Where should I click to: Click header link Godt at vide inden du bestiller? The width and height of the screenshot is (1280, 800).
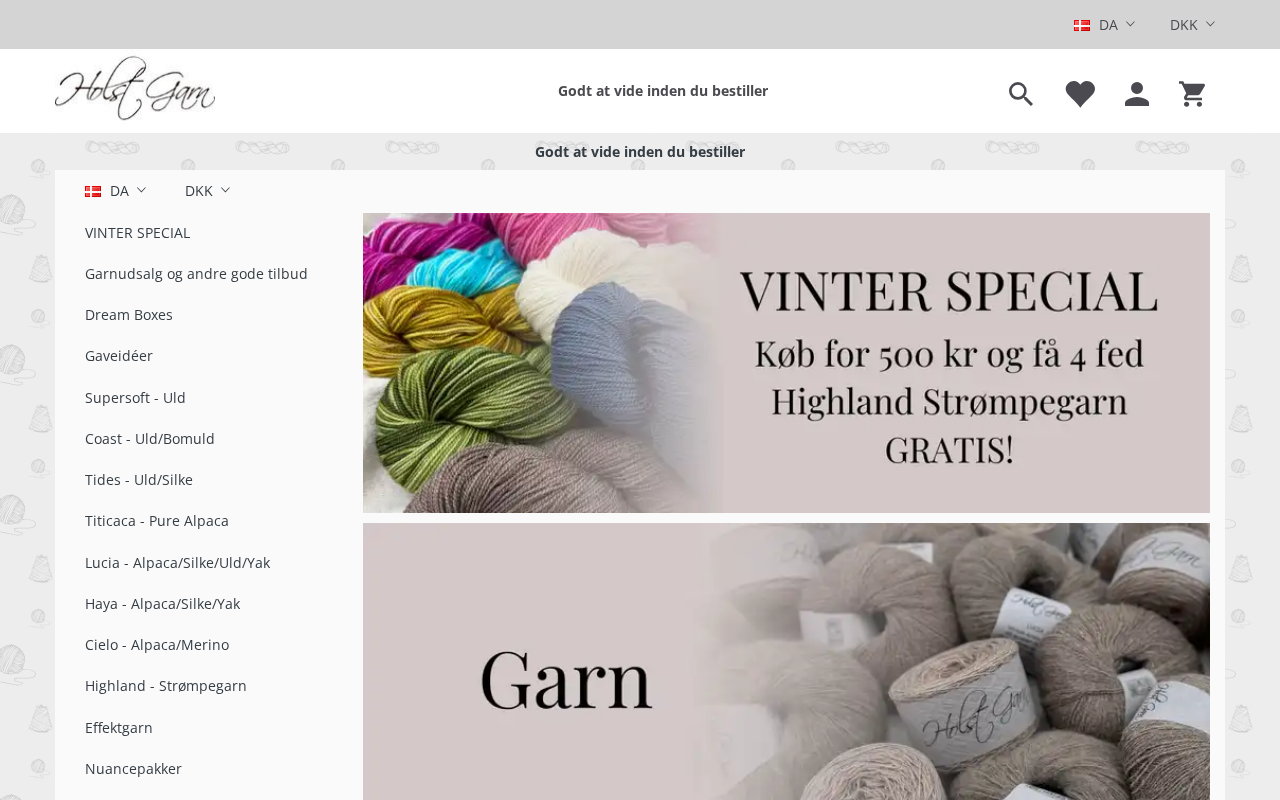663,91
